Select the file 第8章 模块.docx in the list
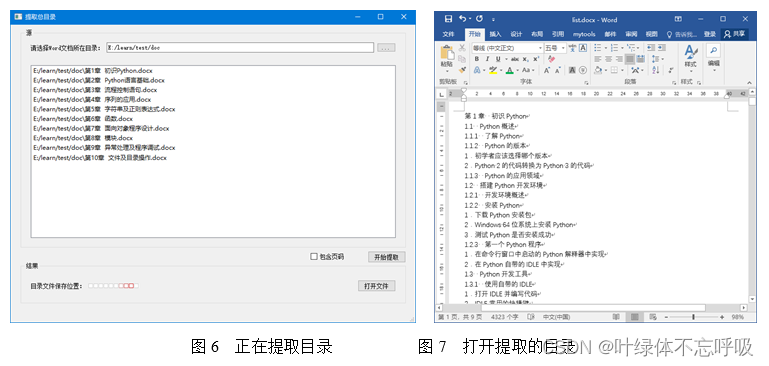769x366 pixels. click(x=83, y=138)
